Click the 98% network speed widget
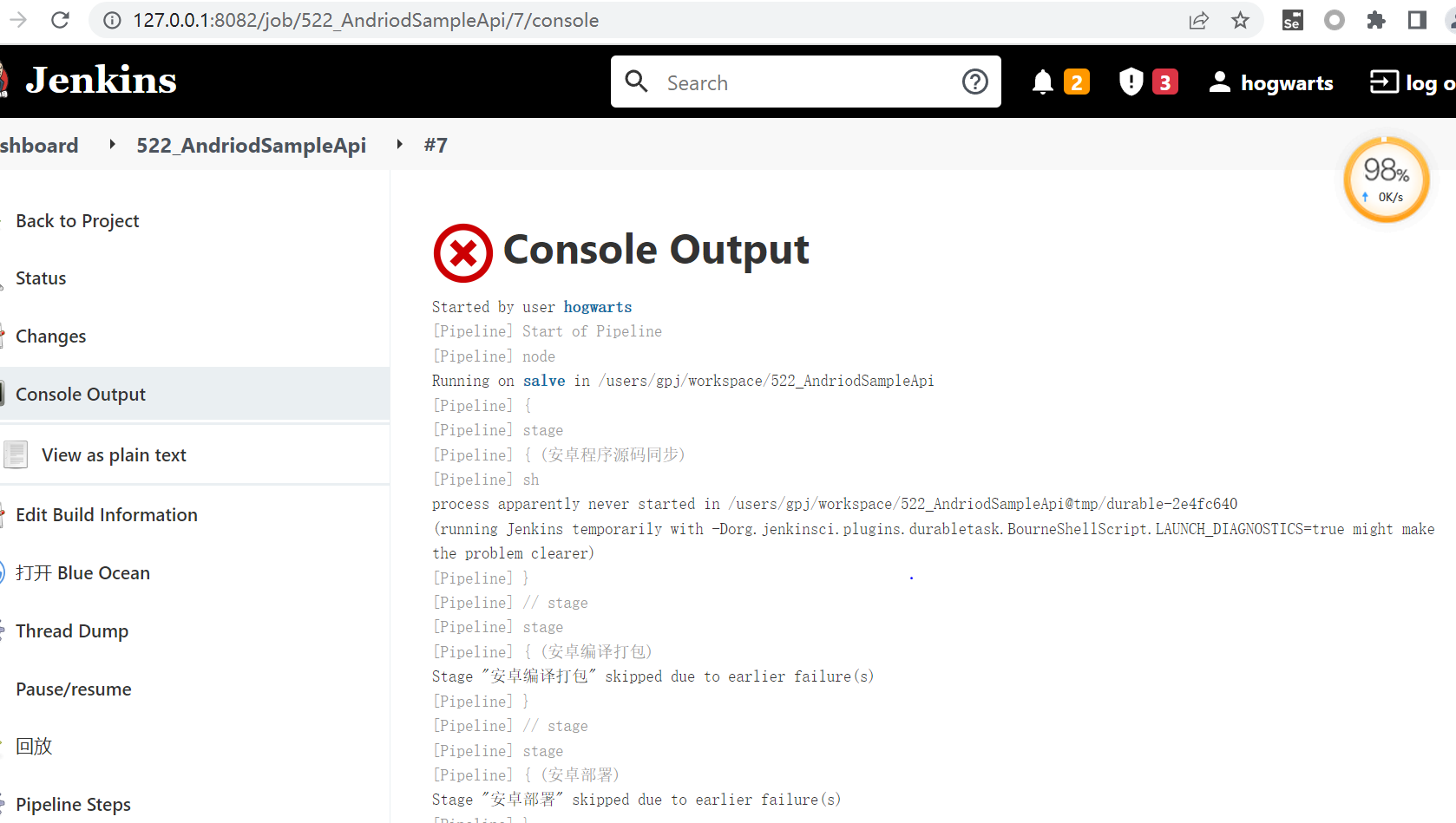The width and height of the screenshot is (1456, 823). point(1386,180)
